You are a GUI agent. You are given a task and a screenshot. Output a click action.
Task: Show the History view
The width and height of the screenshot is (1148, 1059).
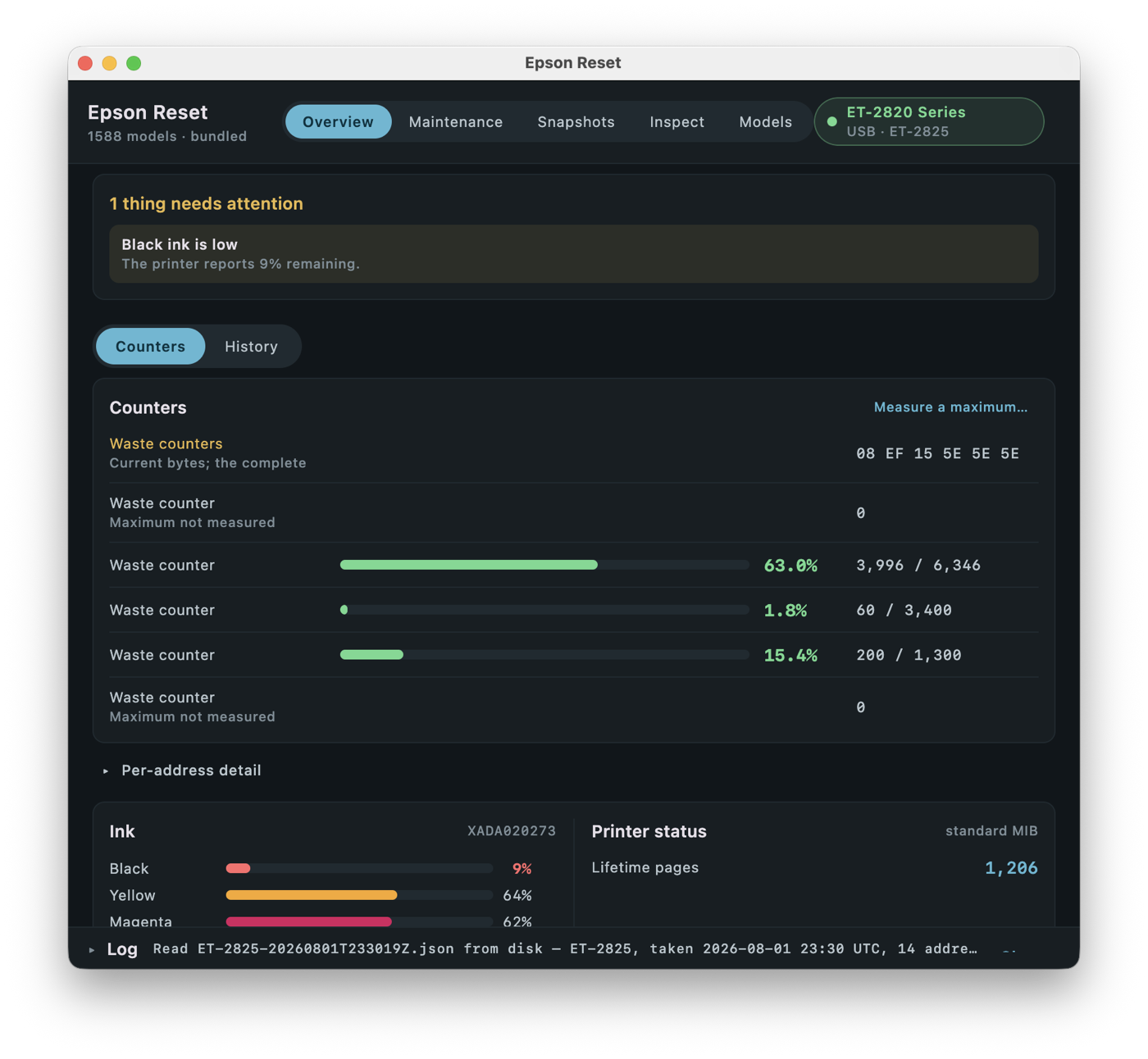click(x=251, y=347)
